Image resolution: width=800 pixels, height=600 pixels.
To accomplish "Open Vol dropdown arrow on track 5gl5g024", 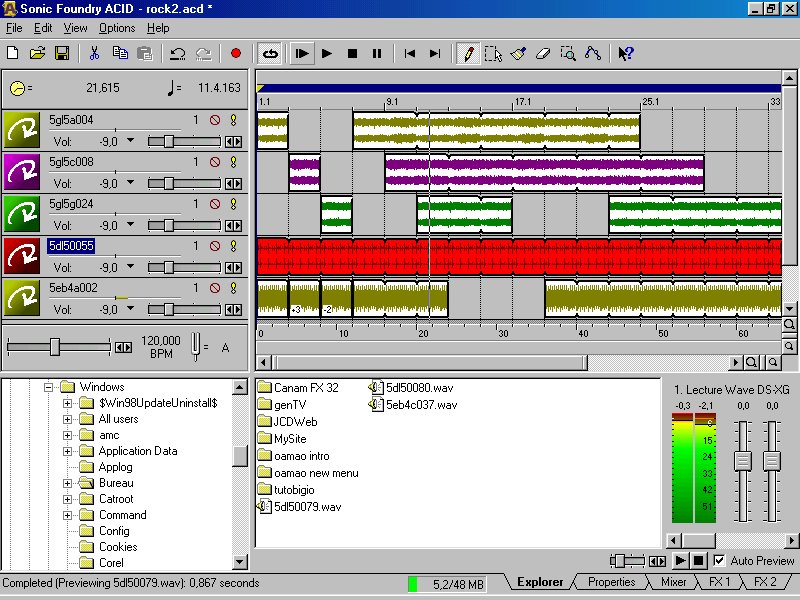I will 130,225.
